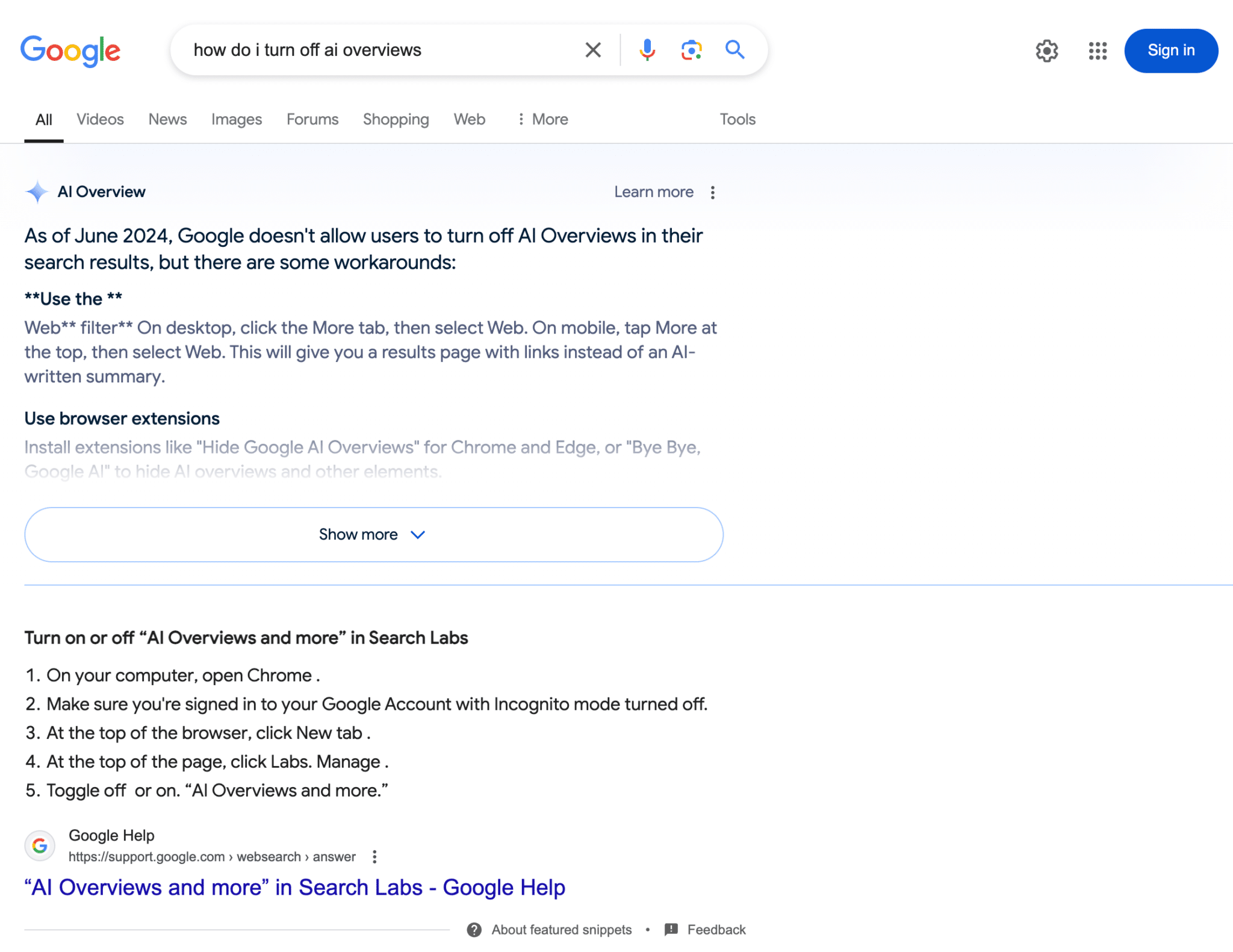Switch to the Web tab

tap(470, 119)
